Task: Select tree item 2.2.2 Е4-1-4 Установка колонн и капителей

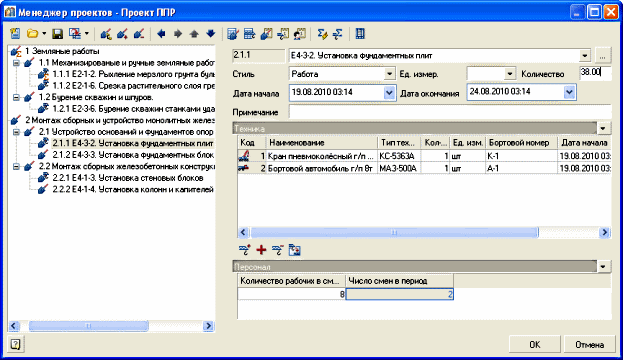Action: [x=133, y=189]
